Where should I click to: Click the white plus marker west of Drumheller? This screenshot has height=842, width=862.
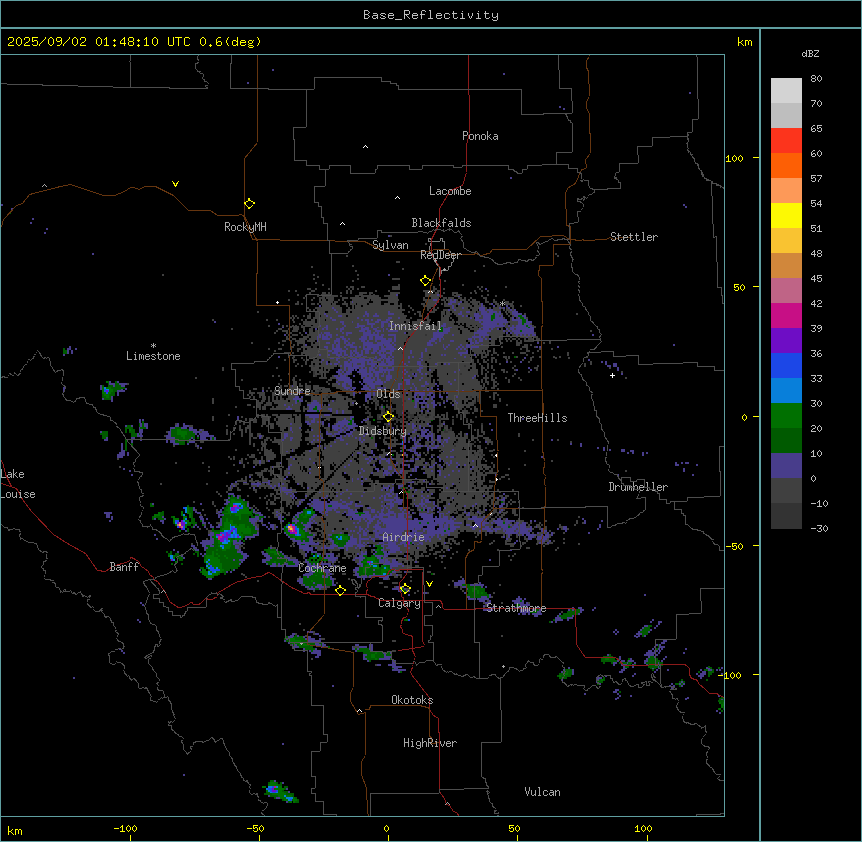pyautogui.click(x=612, y=375)
